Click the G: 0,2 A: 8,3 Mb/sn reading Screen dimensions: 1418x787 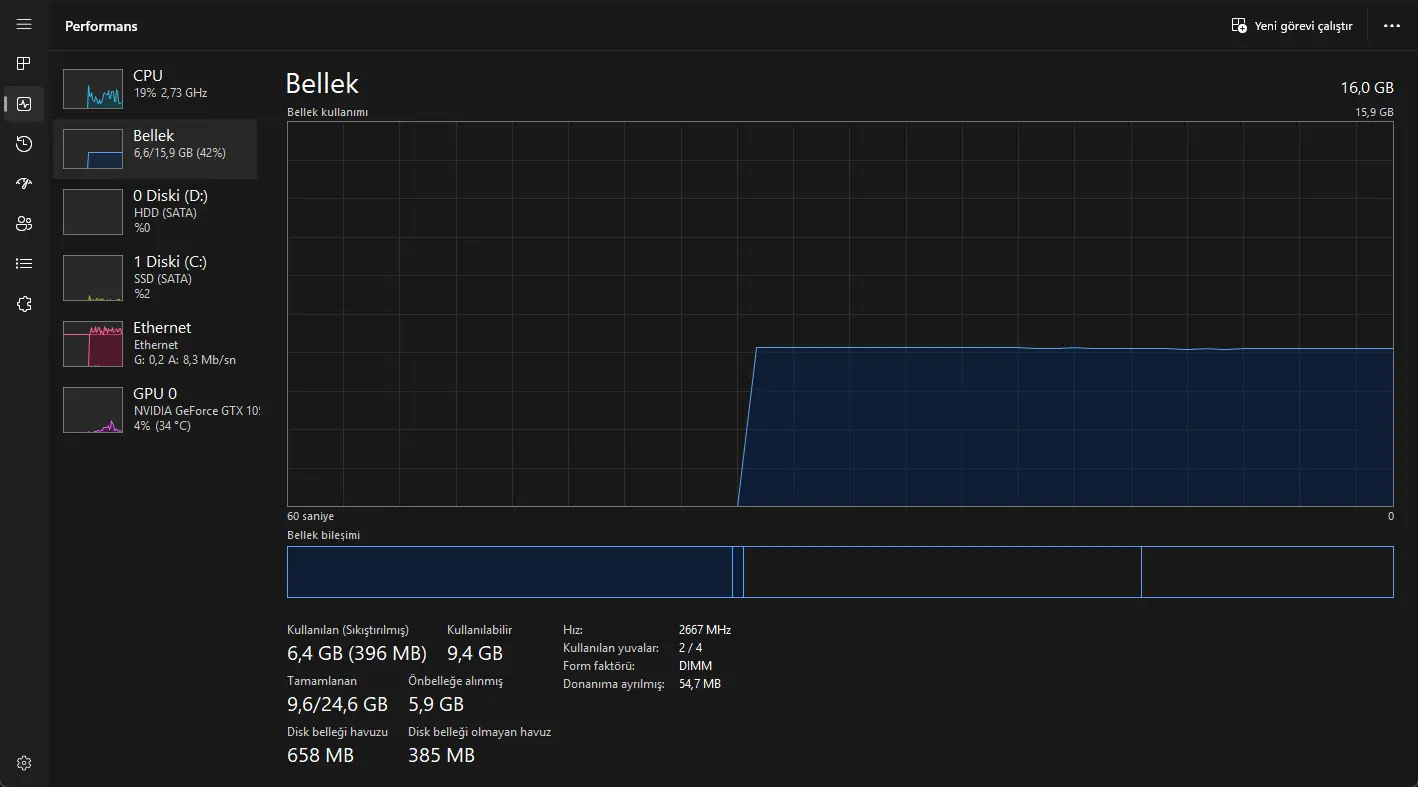click(x=185, y=360)
